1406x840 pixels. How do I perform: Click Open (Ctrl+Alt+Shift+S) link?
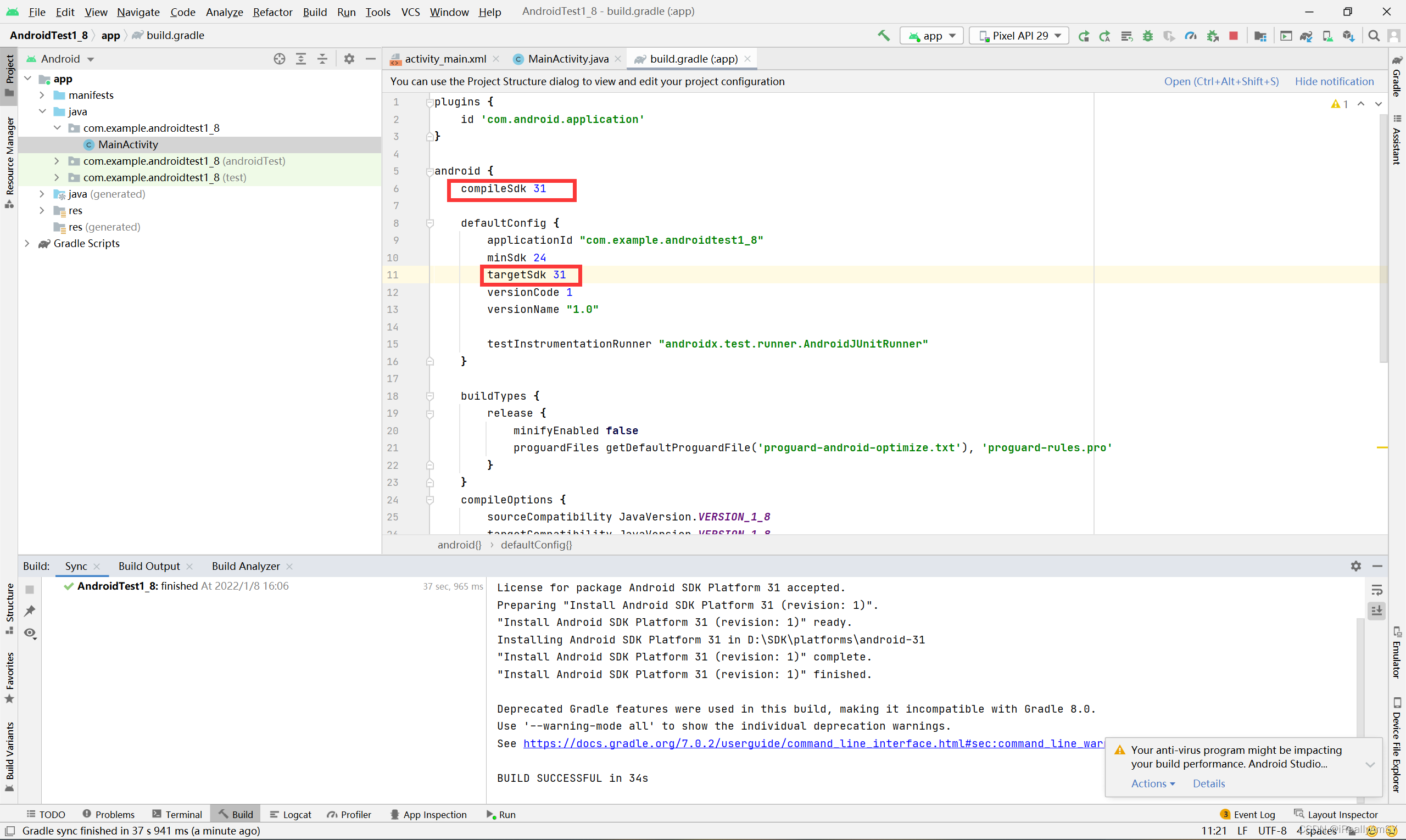(x=1221, y=81)
